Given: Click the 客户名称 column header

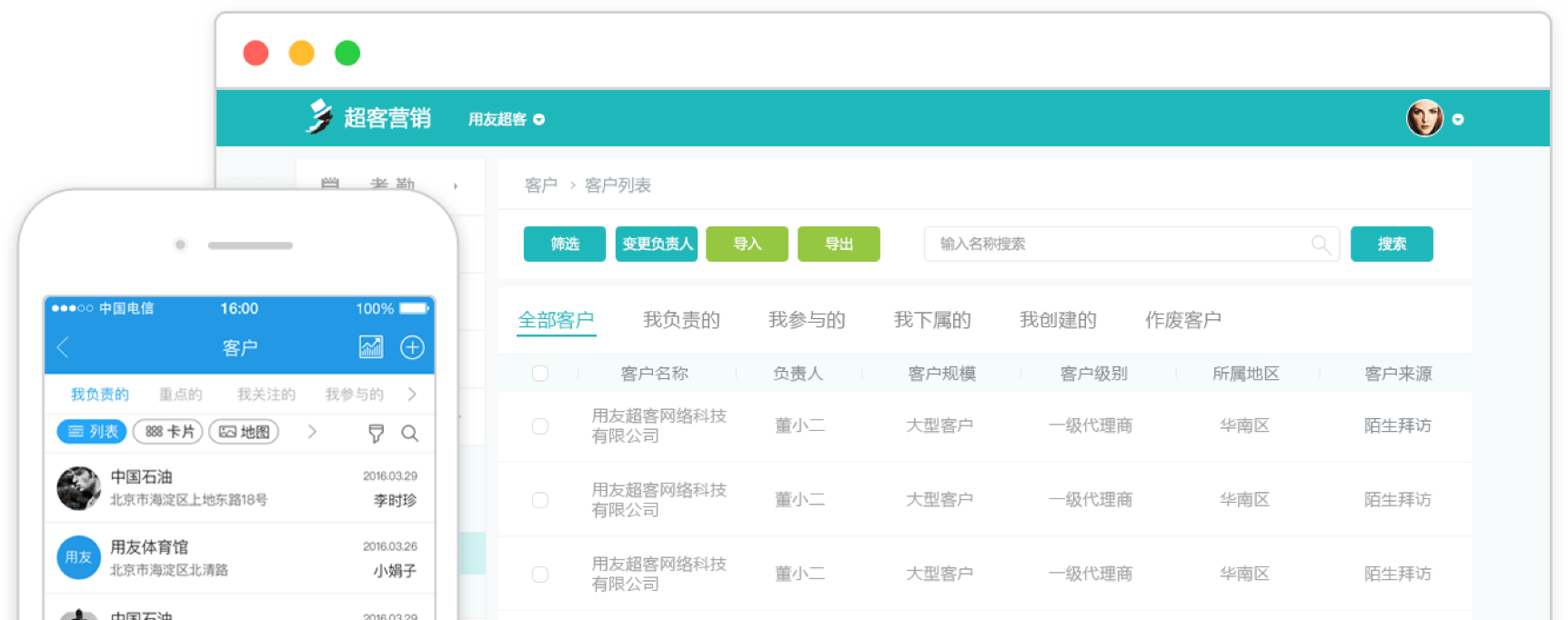Looking at the screenshot, I should pyautogui.click(x=654, y=374).
